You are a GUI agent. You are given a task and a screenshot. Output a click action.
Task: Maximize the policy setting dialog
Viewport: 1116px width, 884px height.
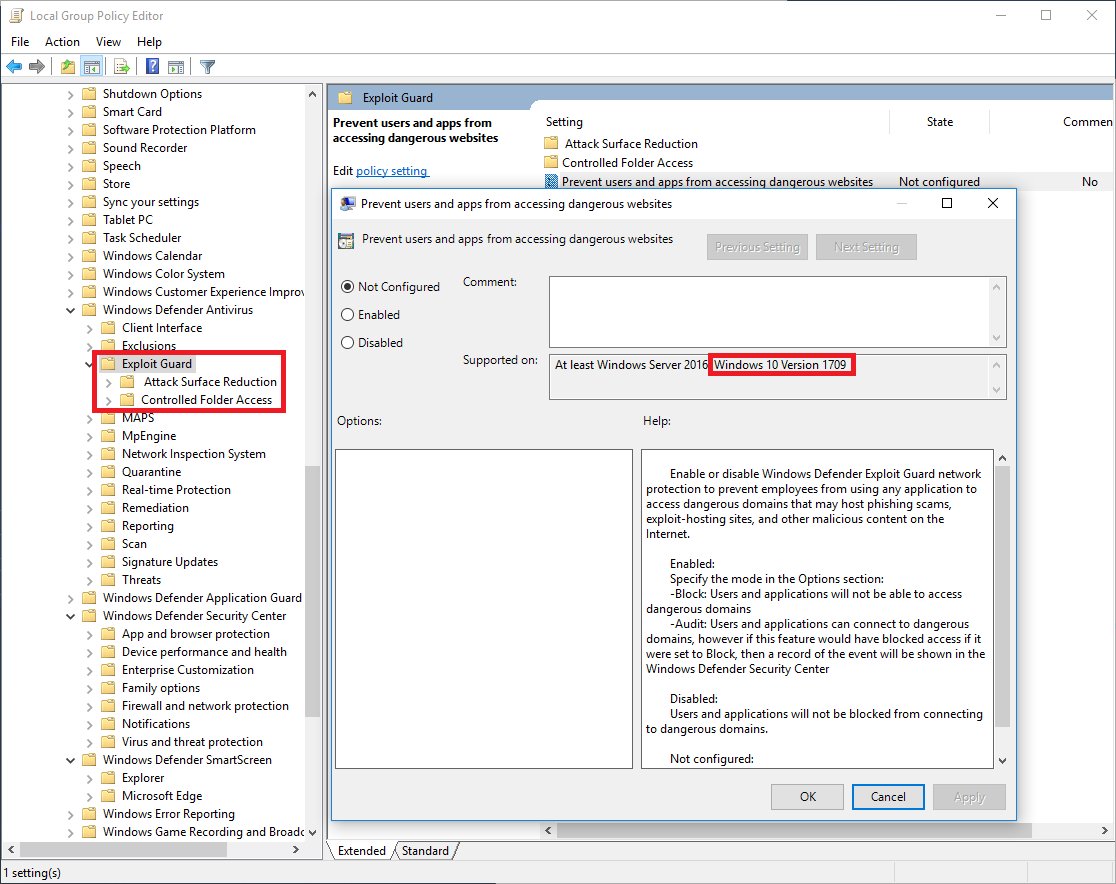[947, 204]
